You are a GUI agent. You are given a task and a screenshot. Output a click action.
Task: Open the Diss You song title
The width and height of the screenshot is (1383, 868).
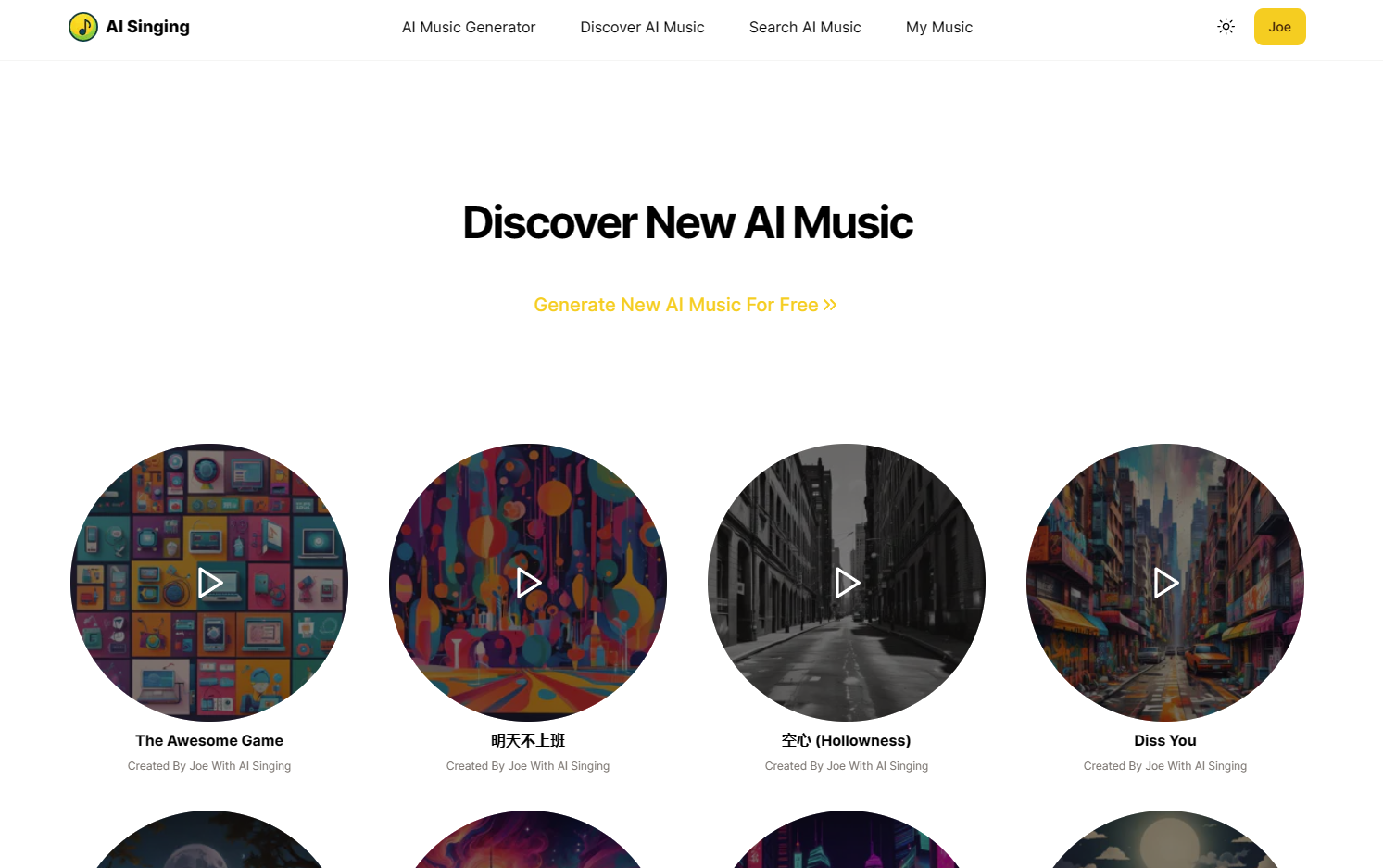coord(1165,740)
